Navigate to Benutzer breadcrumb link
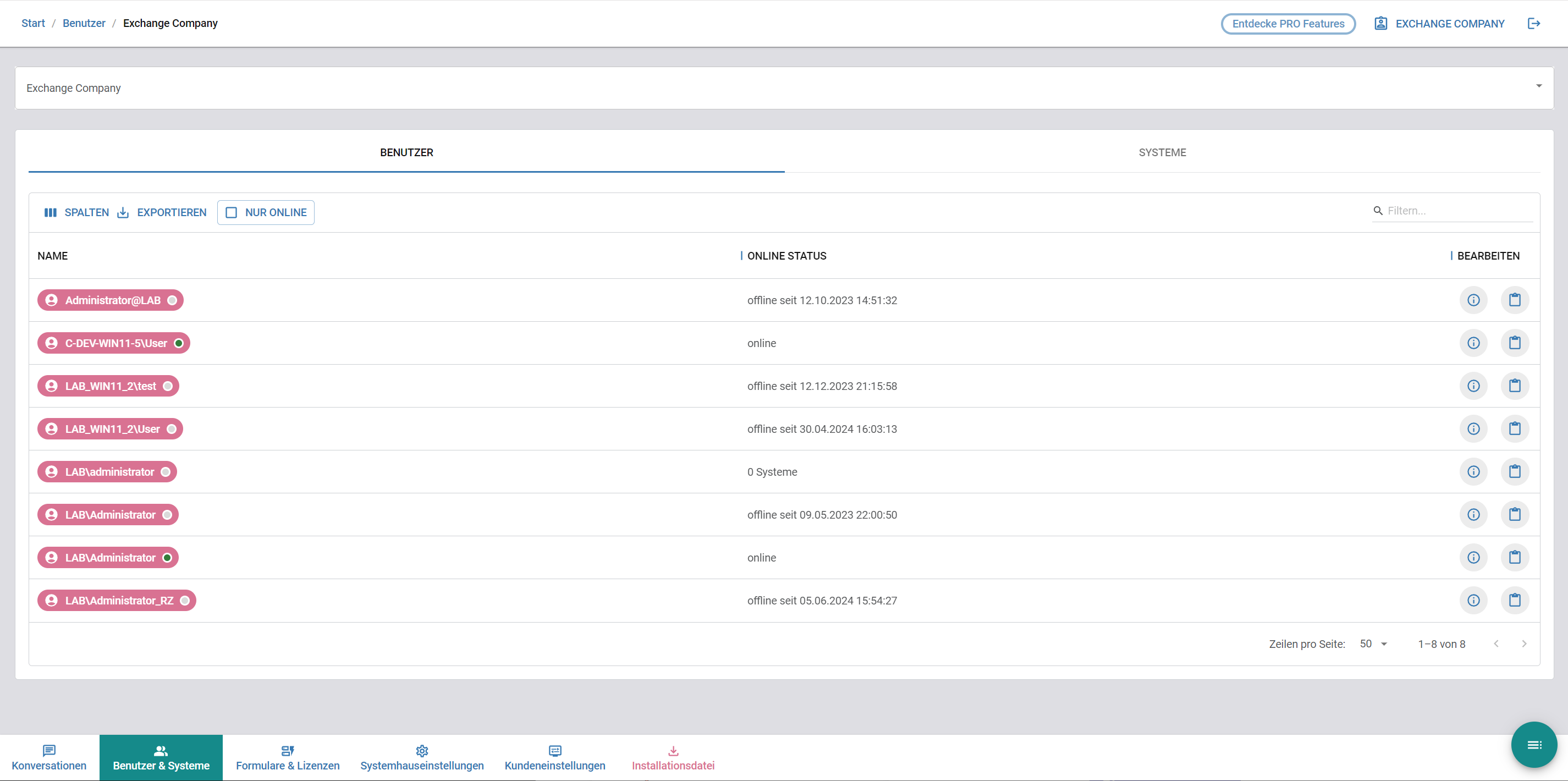This screenshot has width=1568, height=781. click(x=84, y=23)
